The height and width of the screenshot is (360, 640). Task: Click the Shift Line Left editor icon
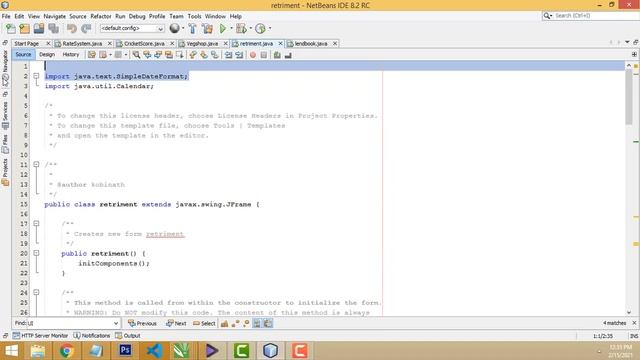coord(229,55)
